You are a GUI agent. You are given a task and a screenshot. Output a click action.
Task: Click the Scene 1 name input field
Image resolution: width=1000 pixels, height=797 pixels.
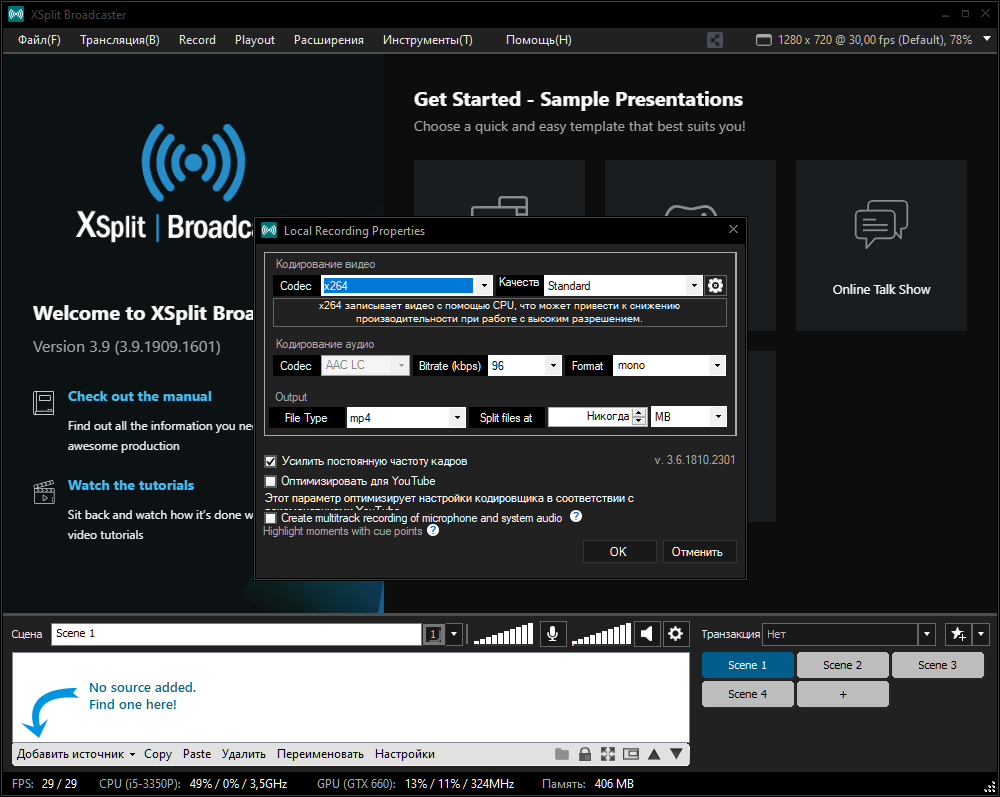[x=236, y=634]
